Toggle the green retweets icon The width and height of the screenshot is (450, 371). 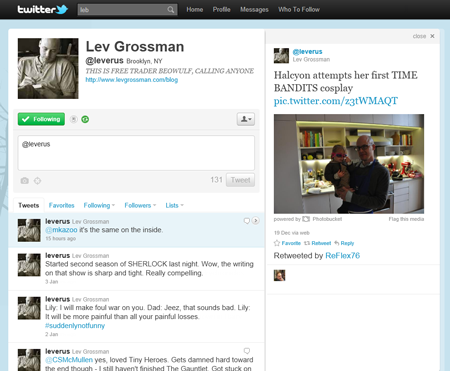[x=85, y=119]
